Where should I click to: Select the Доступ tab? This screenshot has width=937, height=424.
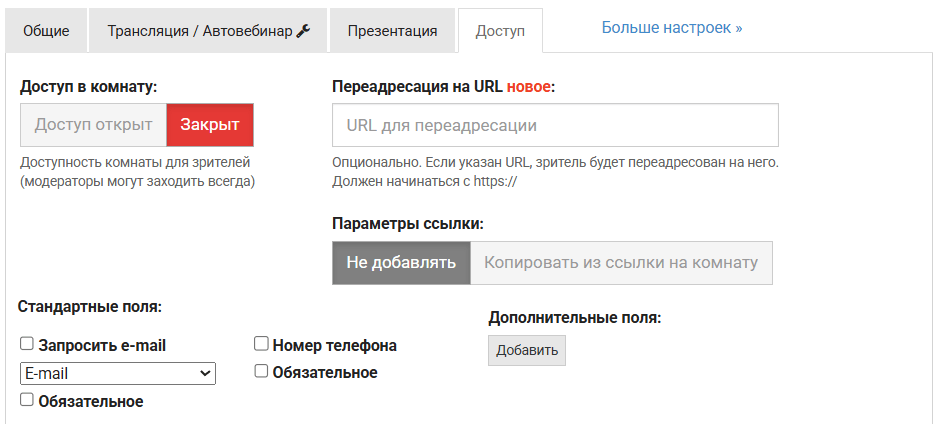click(500, 30)
